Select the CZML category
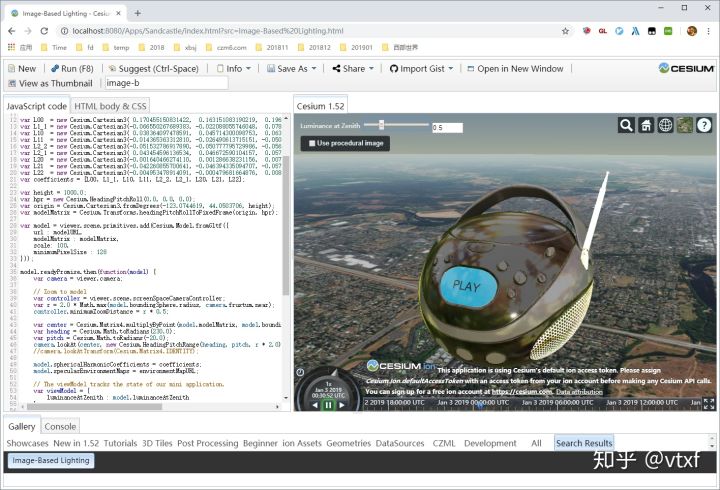720x490 pixels. tap(444, 443)
